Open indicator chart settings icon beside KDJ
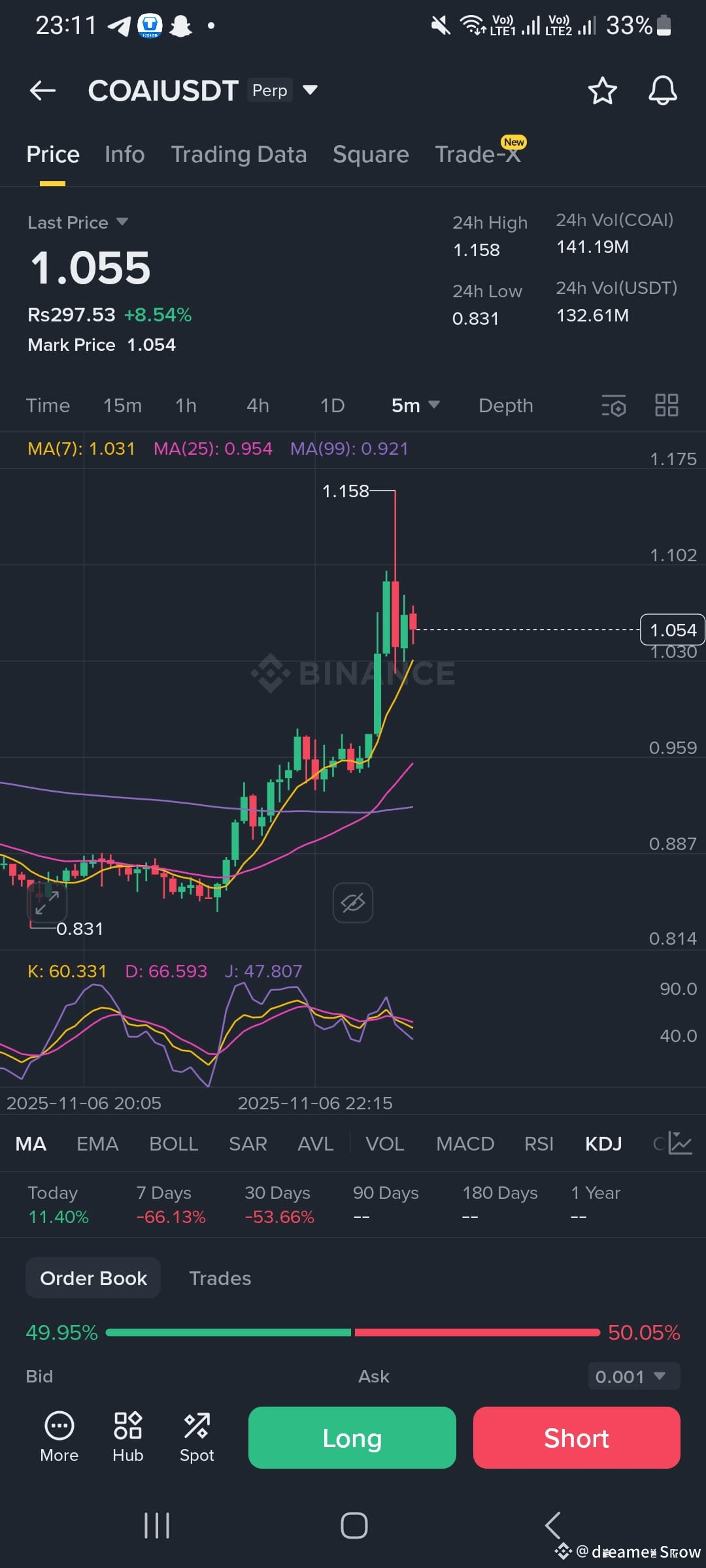 tap(680, 1143)
